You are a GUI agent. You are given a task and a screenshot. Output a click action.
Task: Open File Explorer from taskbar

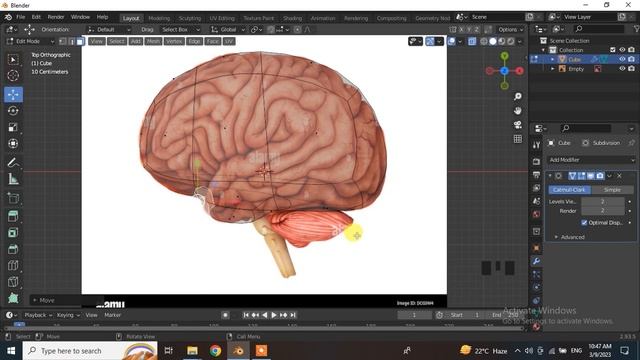tap(192, 351)
